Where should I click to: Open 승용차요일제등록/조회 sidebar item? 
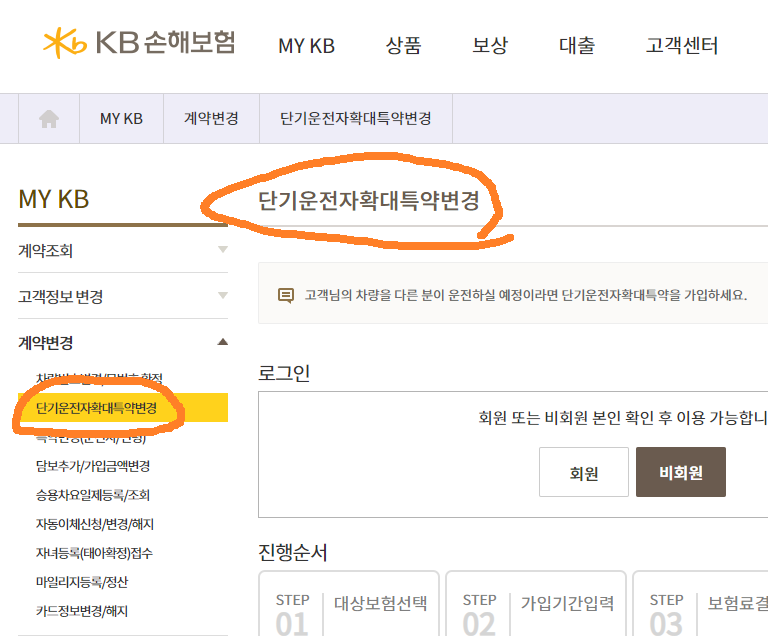(x=93, y=495)
